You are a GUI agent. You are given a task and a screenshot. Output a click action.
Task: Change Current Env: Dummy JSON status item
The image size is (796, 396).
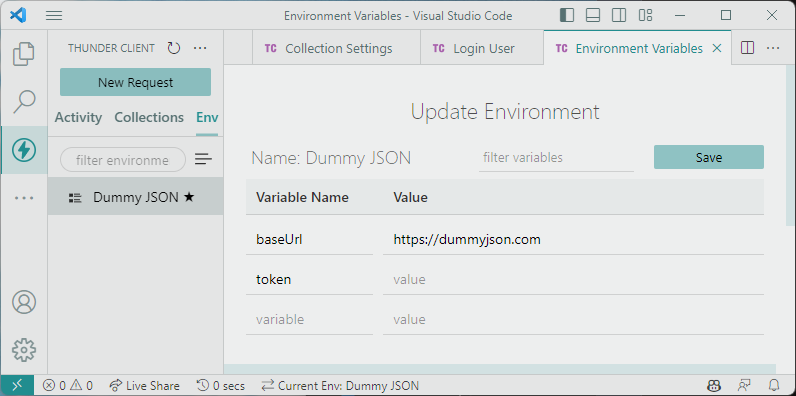(x=340, y=386)
